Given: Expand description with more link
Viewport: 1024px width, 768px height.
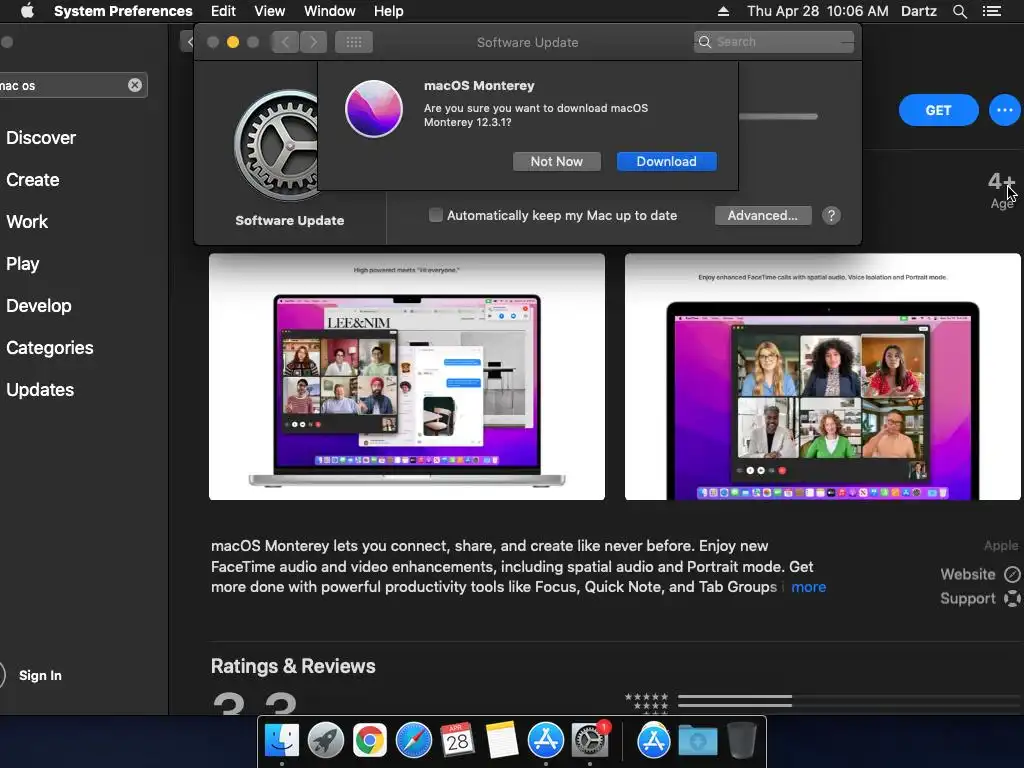Looking at the screenshot, I should [x=808, y=587].
